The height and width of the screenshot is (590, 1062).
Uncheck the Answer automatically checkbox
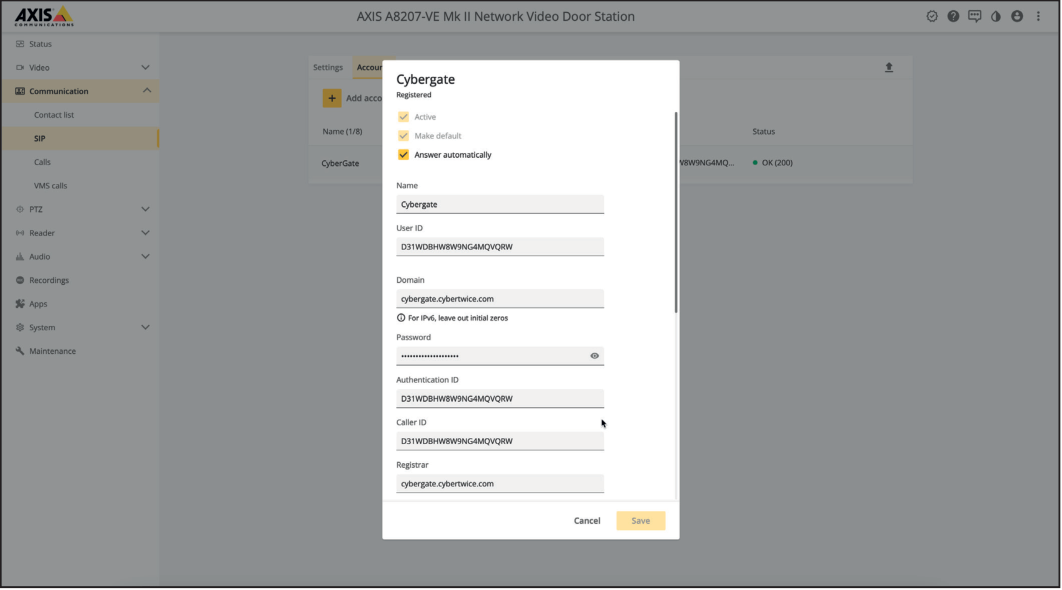tap(404, 155)
